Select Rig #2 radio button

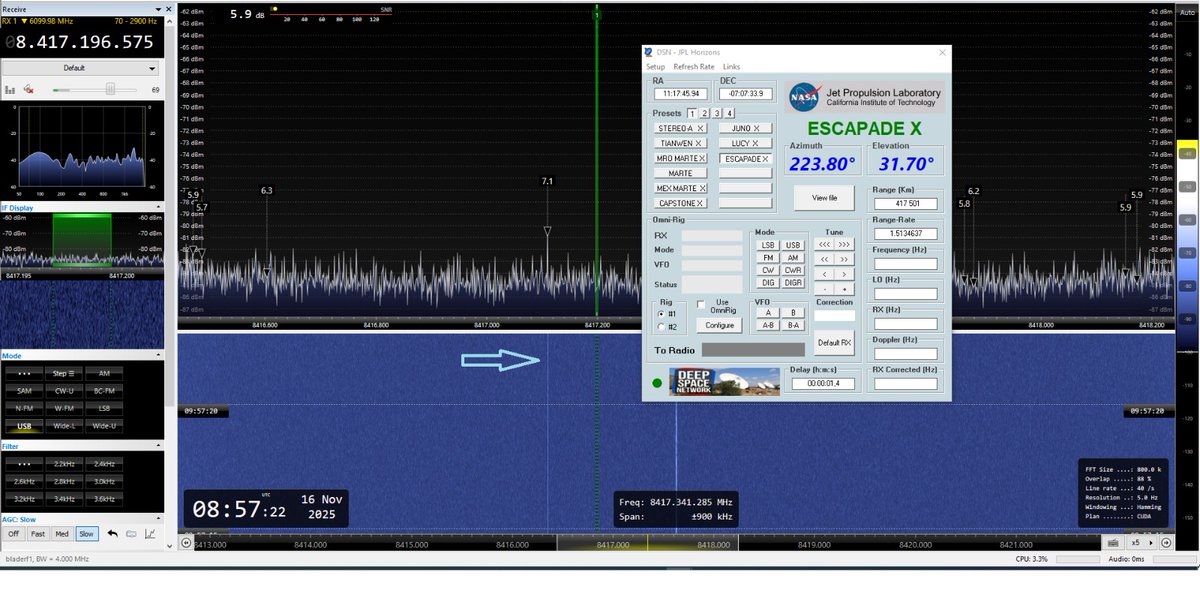(x=660, y=327)
